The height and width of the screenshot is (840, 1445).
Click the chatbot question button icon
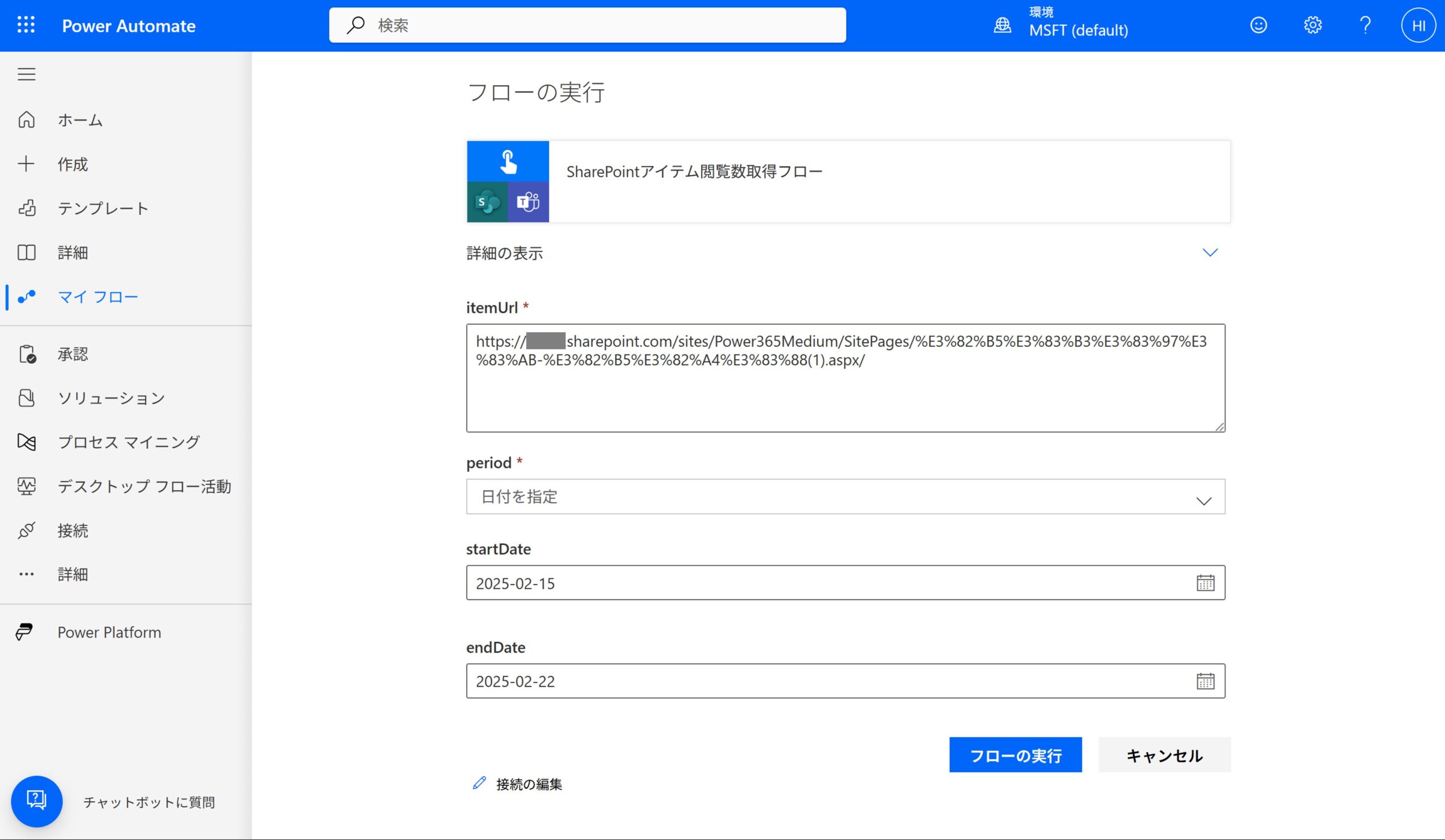click(x=37, y=801)
